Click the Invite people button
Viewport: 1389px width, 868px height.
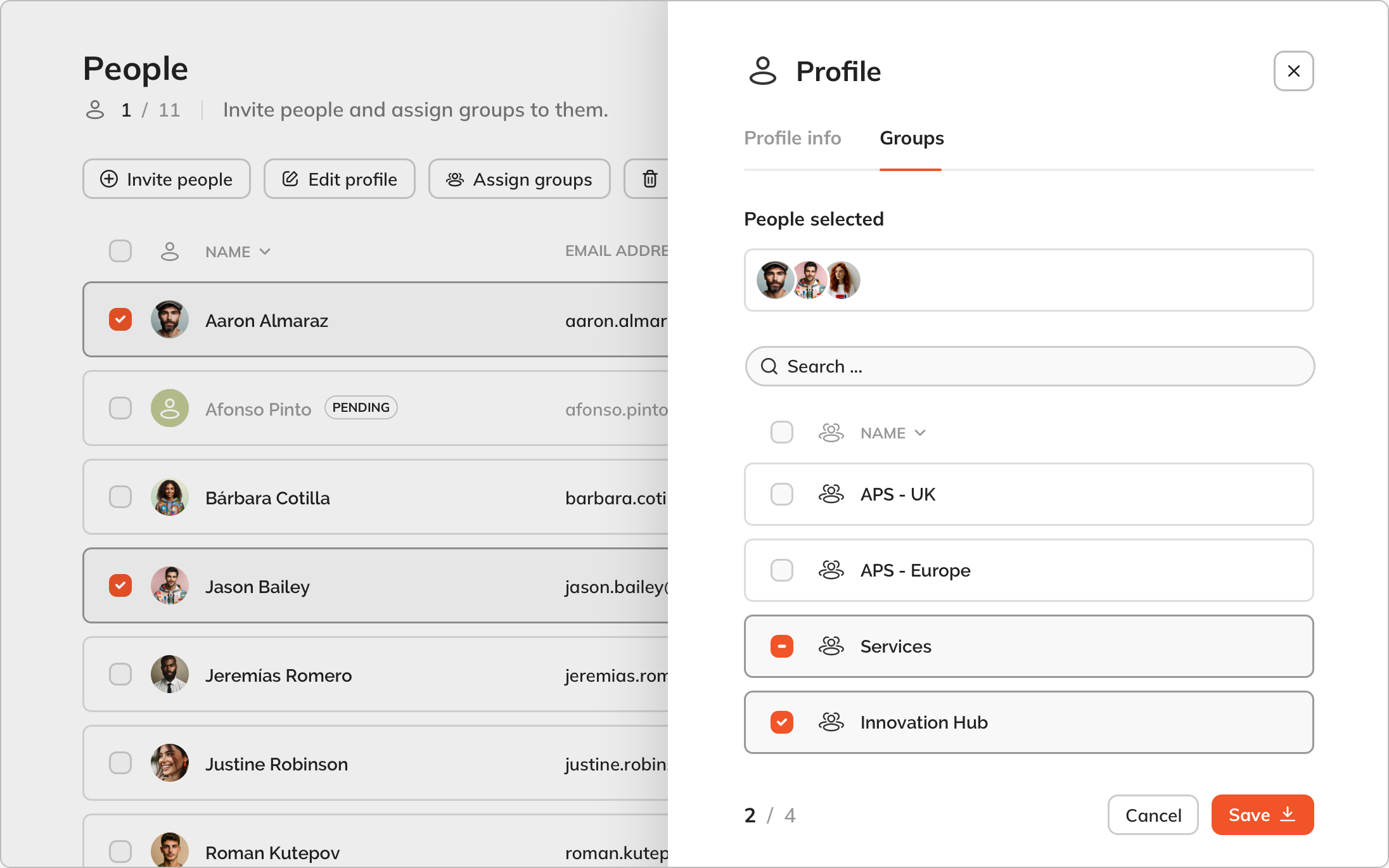click(x=167, y=179)
